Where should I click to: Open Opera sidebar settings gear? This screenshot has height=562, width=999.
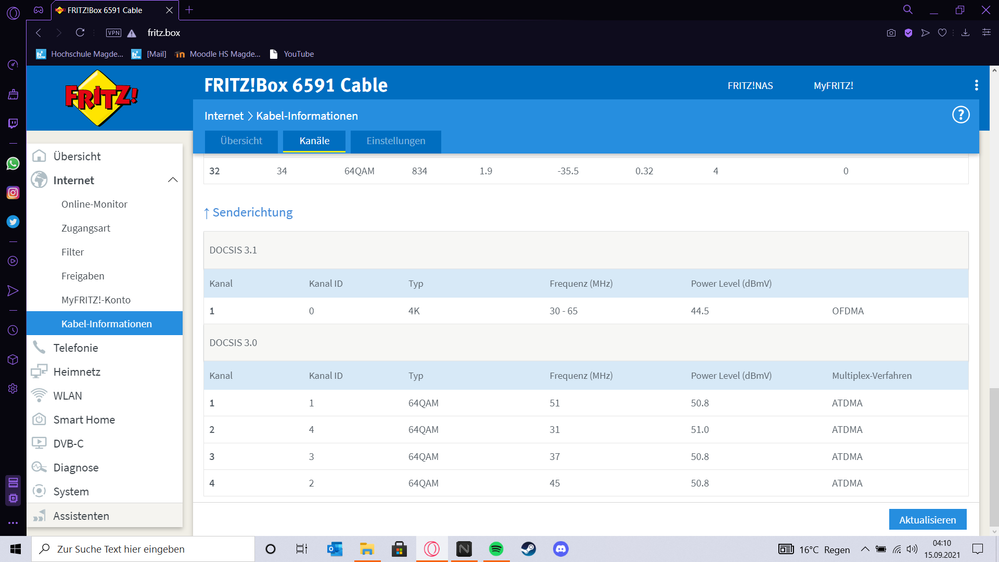click(x=13, y=389)
